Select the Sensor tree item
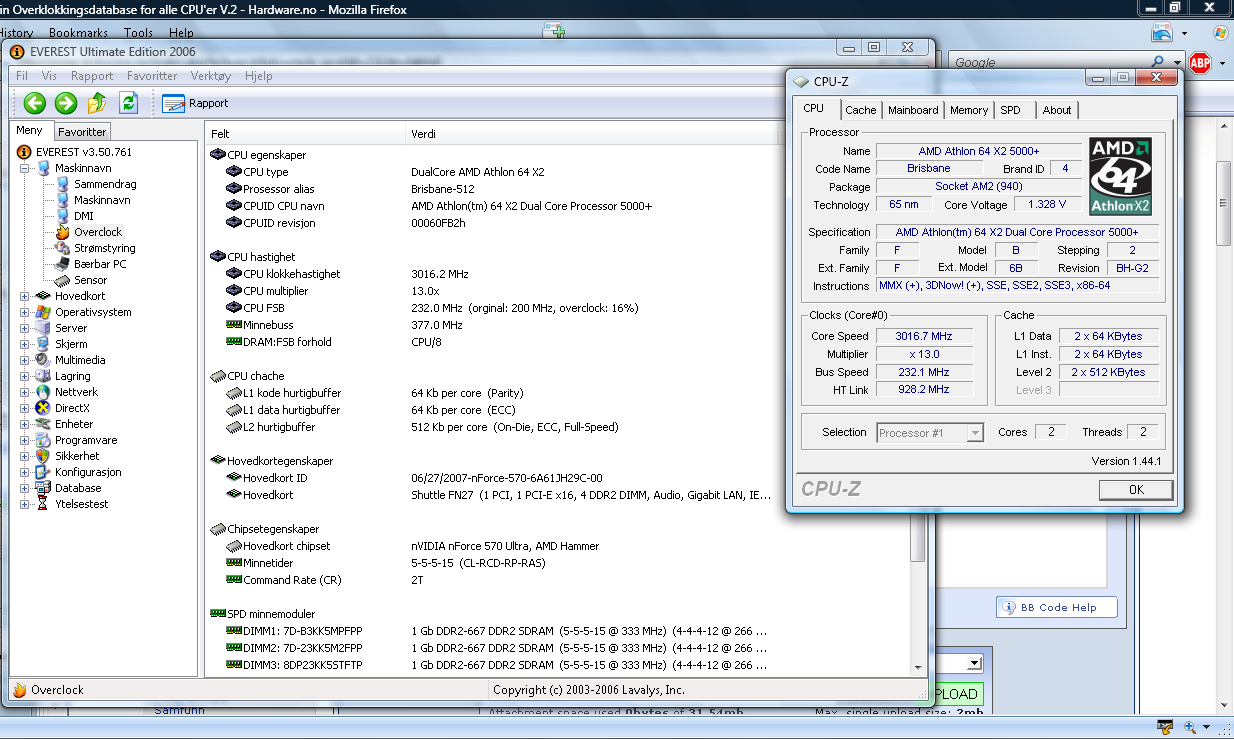The width and height of the screenshot is (1234, 739). click(90, 280)
